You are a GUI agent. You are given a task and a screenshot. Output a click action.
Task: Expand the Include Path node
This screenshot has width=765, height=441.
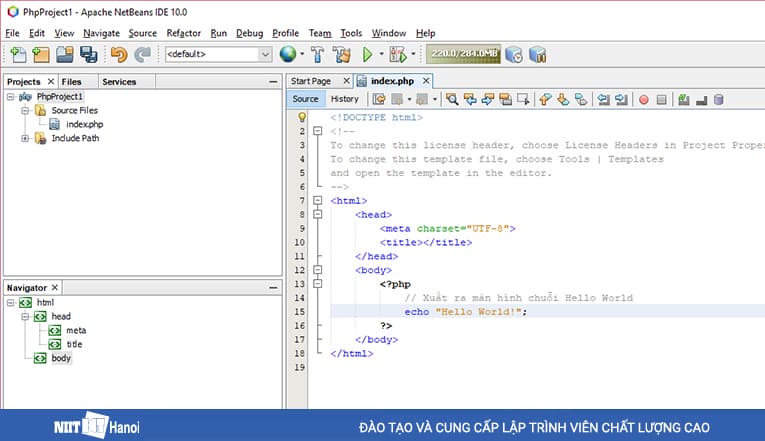coord(25,138)
